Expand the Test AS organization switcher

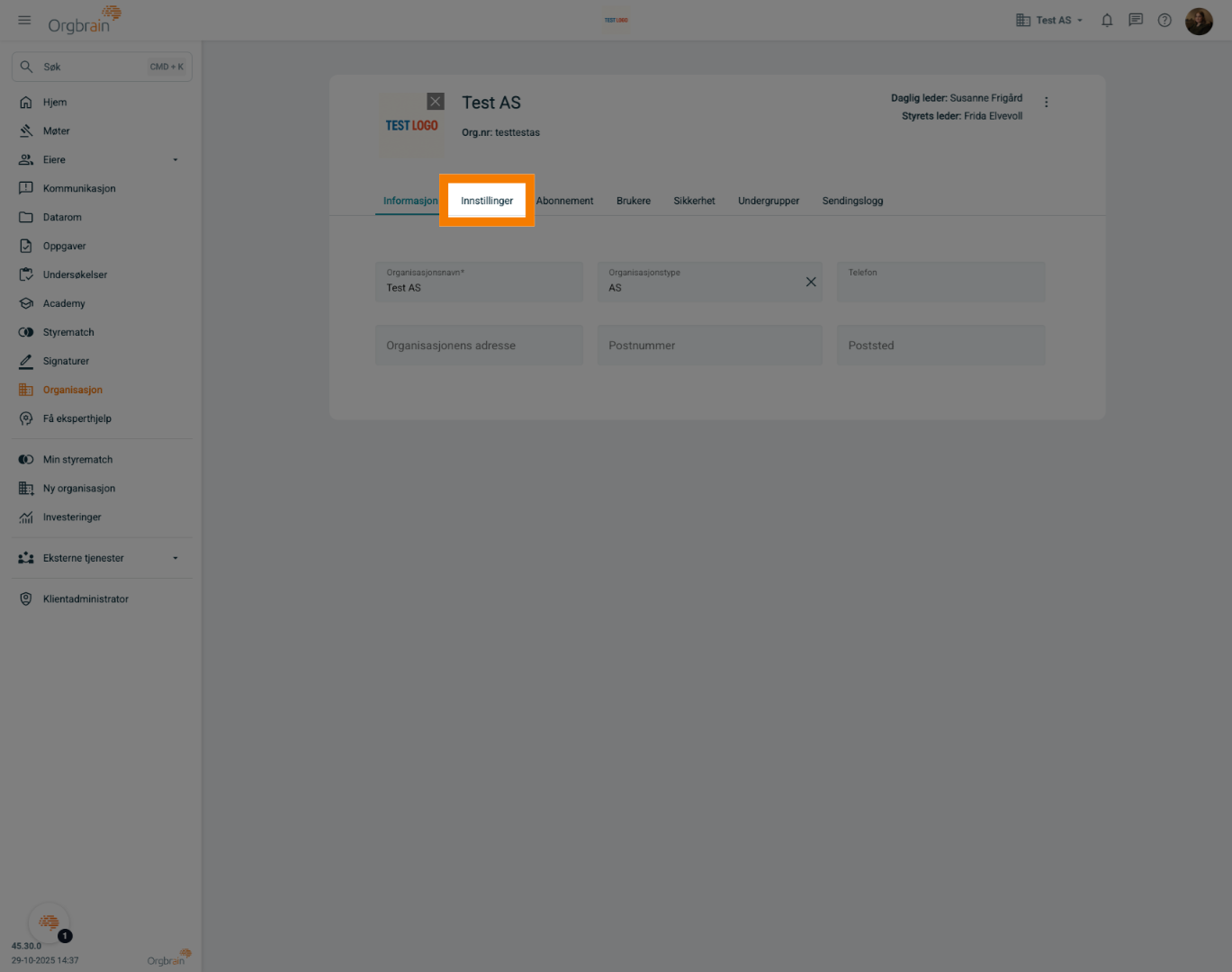(1049, 20)
